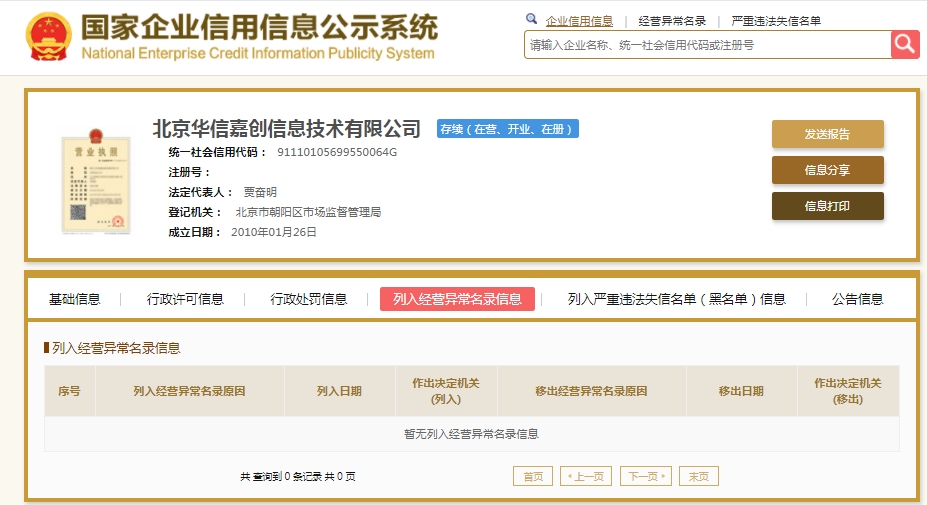
Task: Click the English title National Enterprise Credit Information Publicity System
Action: coord(258,53)
